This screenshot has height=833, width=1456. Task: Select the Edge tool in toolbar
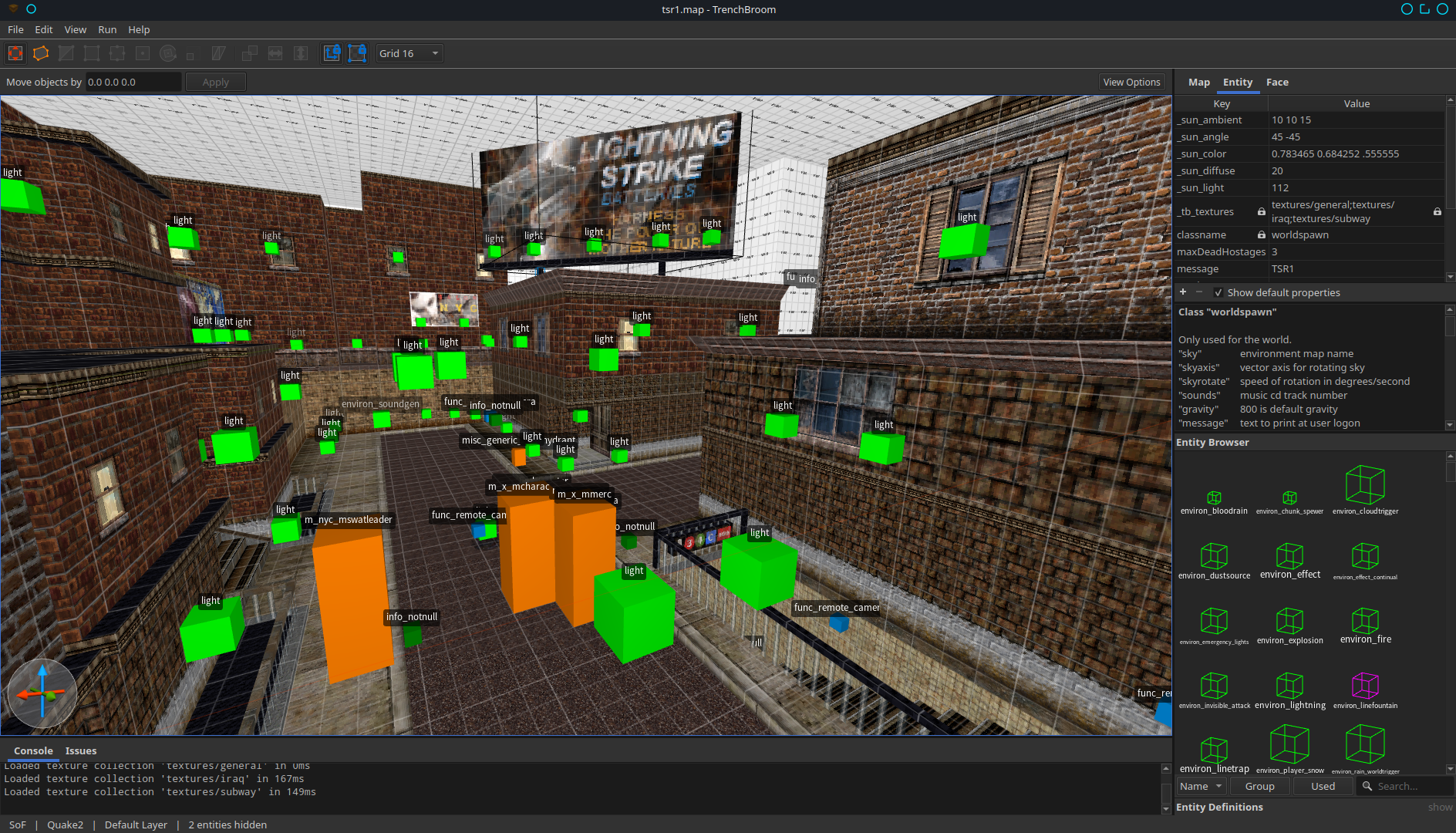pos(117,53)
